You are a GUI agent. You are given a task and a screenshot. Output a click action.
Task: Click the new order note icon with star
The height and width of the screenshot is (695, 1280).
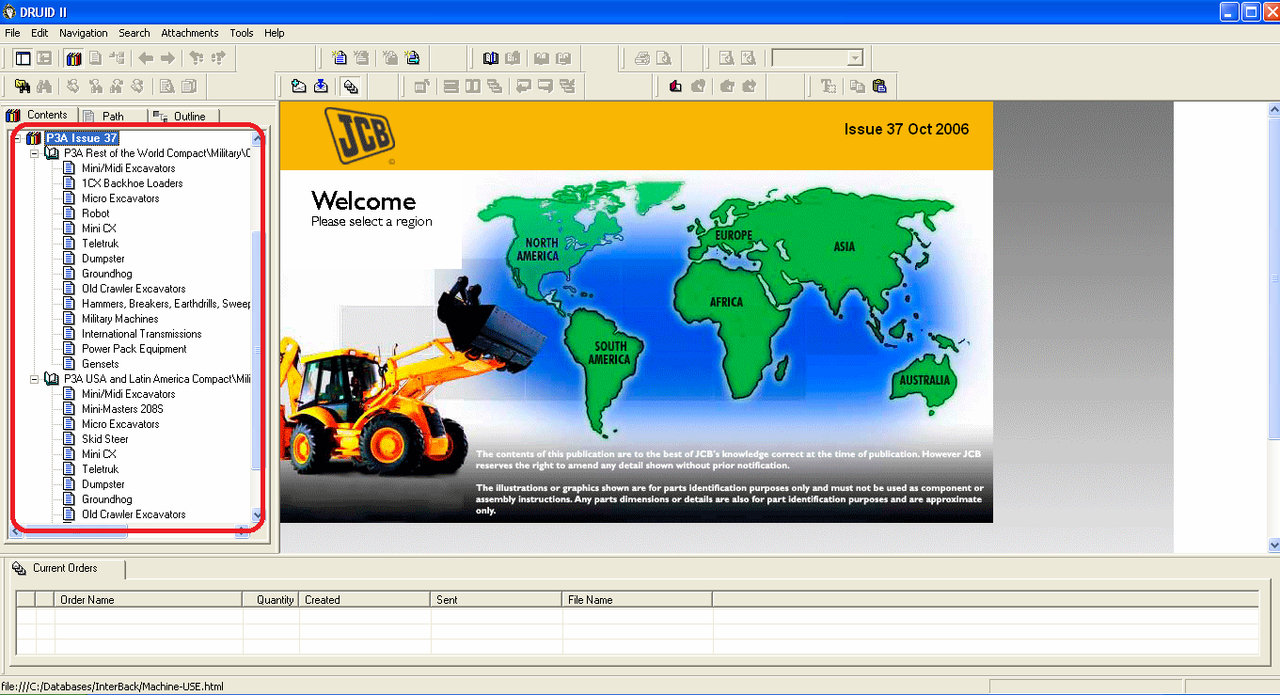tap(339, 58)
